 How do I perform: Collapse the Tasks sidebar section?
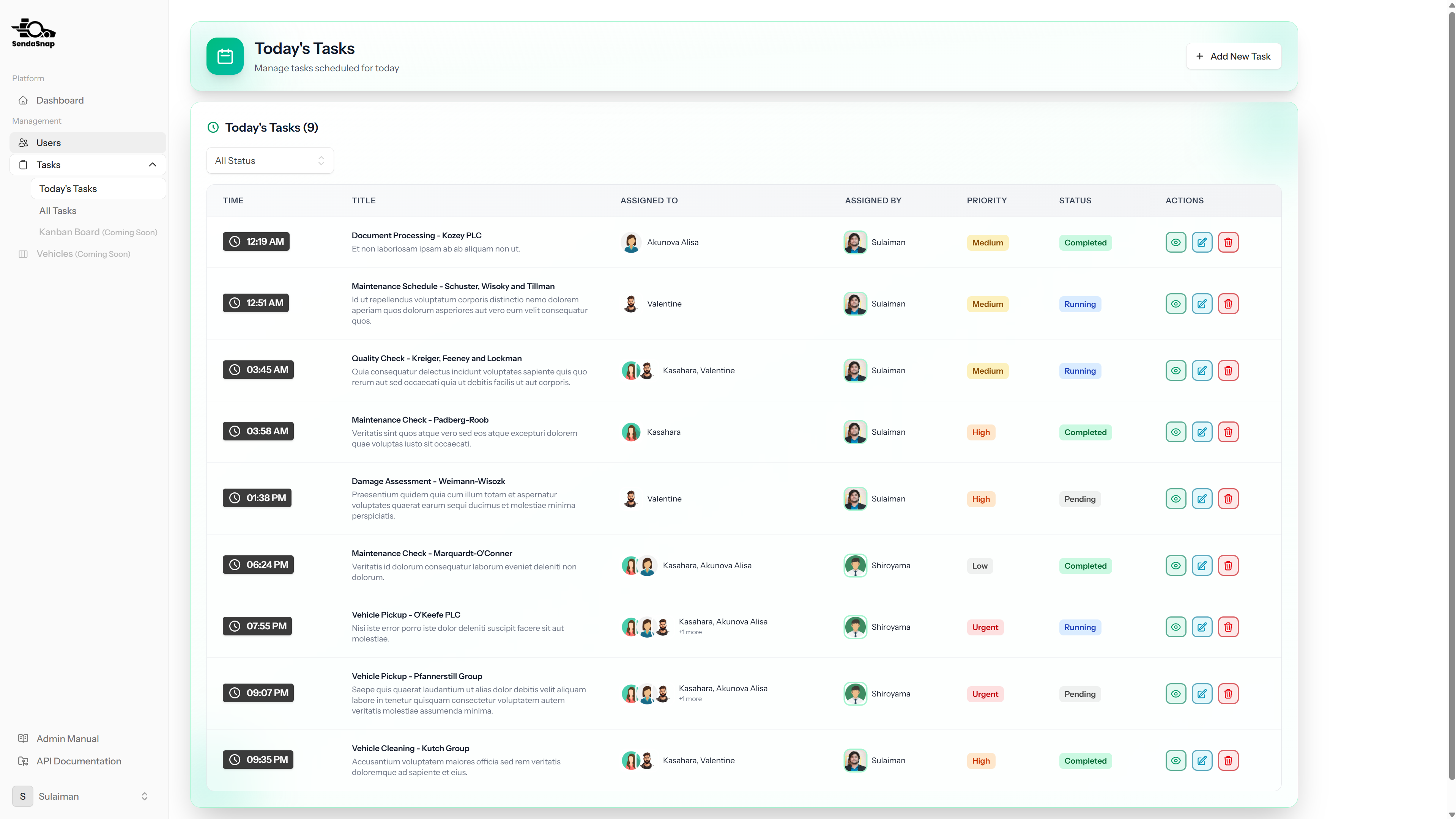click(152, 165)
